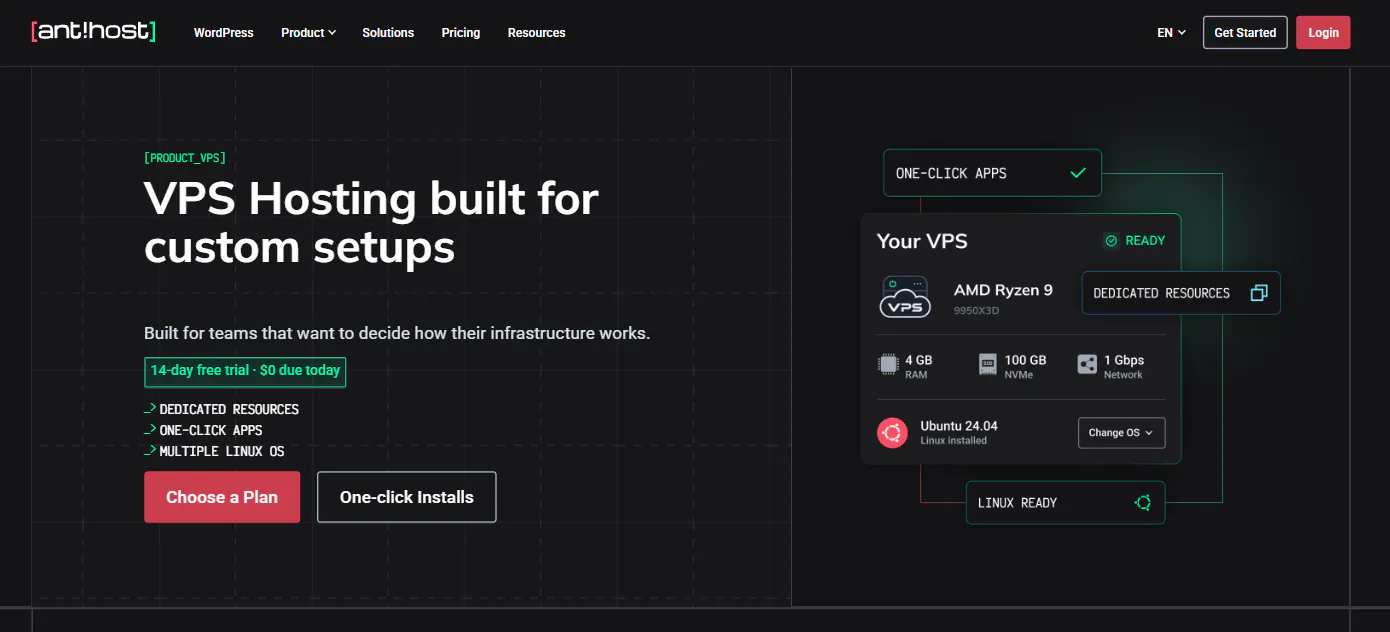Open the EN language selector
The image size is (1390, 632).
tap(1171, 33)
